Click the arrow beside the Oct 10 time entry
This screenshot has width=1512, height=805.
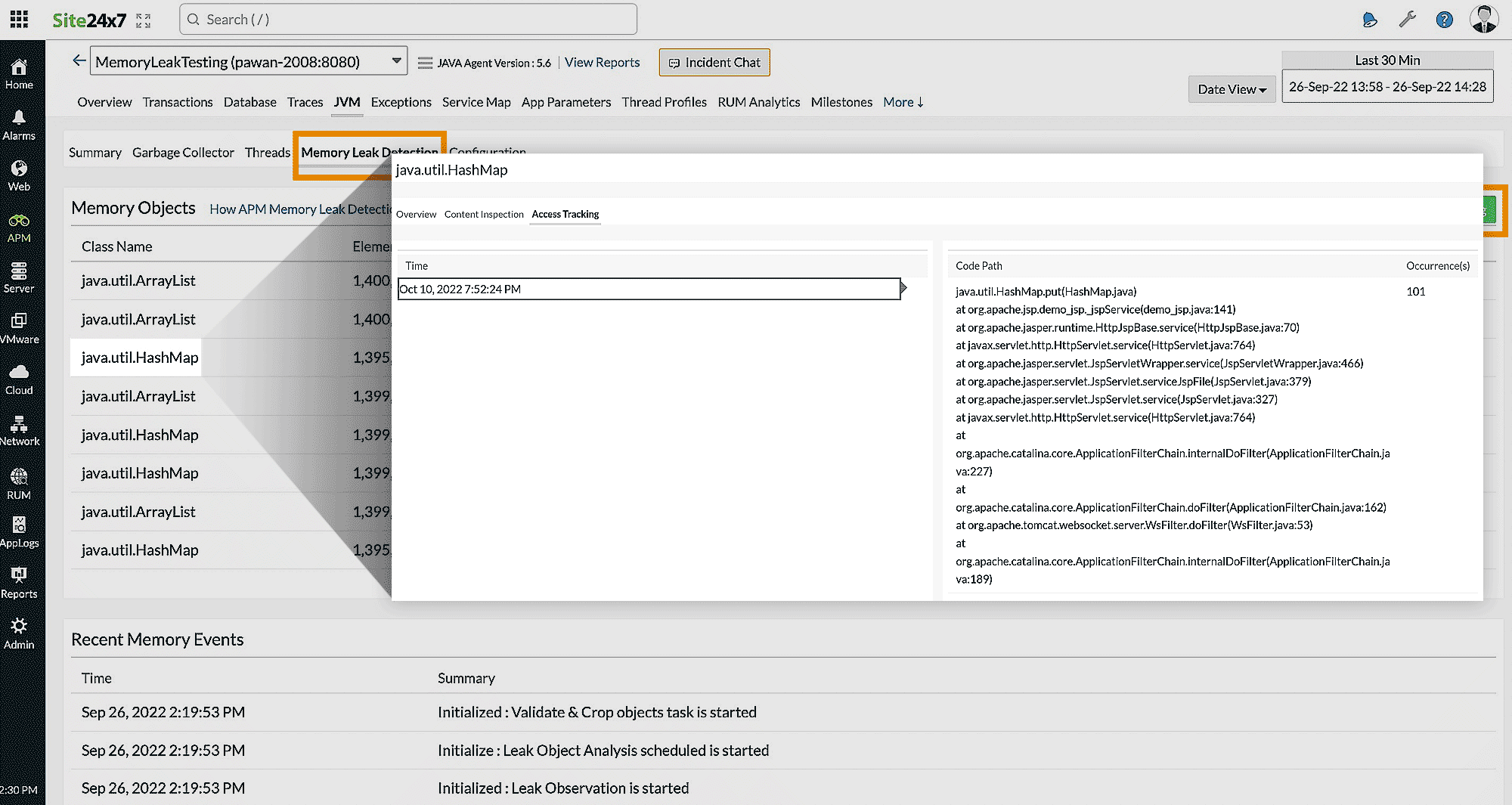903,288
